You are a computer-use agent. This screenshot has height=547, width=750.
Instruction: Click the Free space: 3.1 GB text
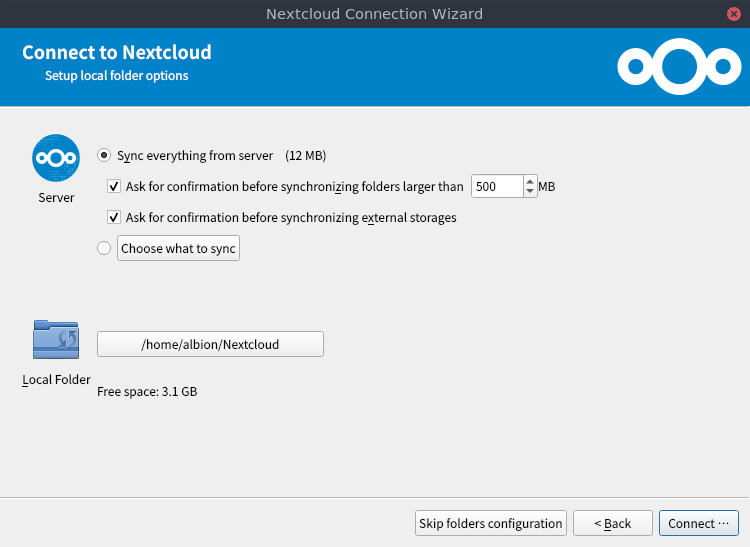coord(147,392)
